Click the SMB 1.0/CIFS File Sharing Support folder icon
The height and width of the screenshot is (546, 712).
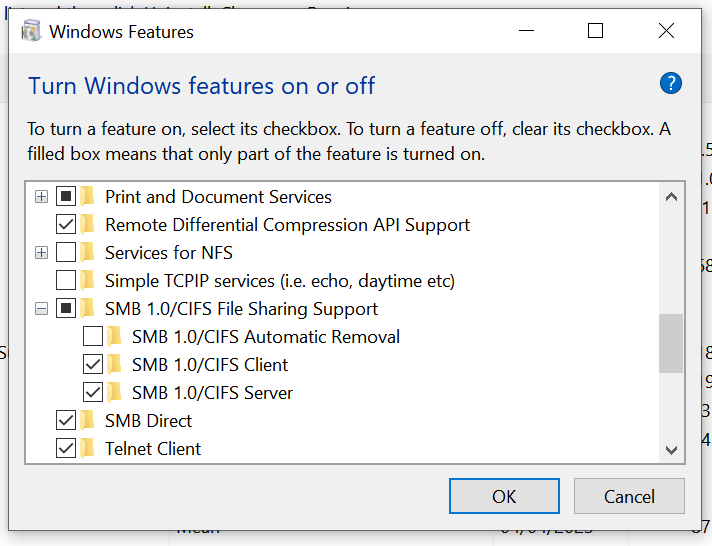tap(88, 308)
